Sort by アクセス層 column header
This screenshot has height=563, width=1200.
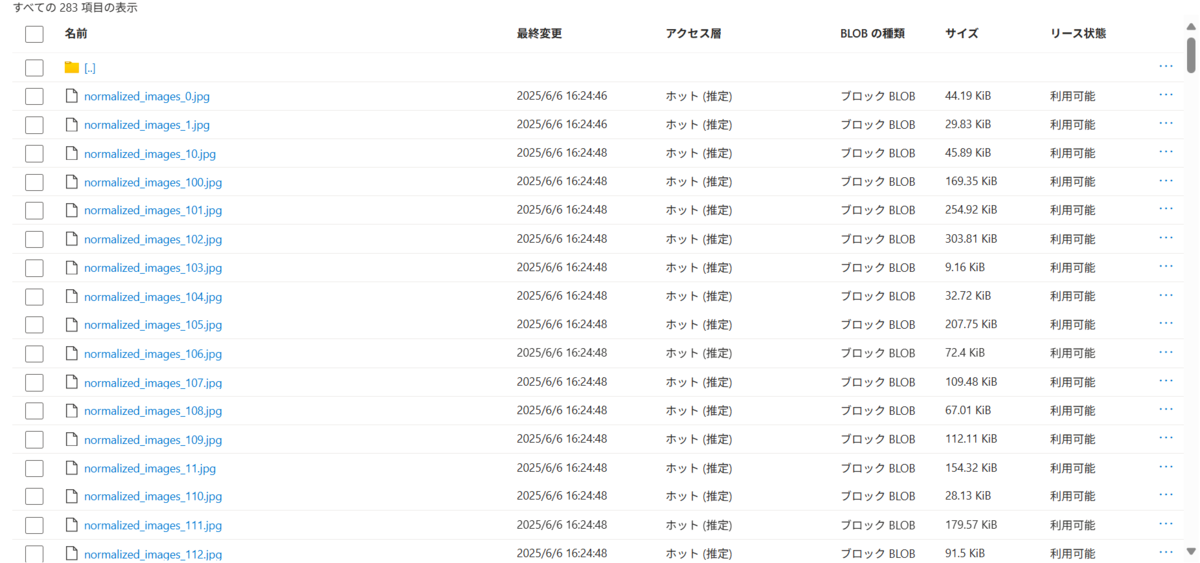[693, 34]
